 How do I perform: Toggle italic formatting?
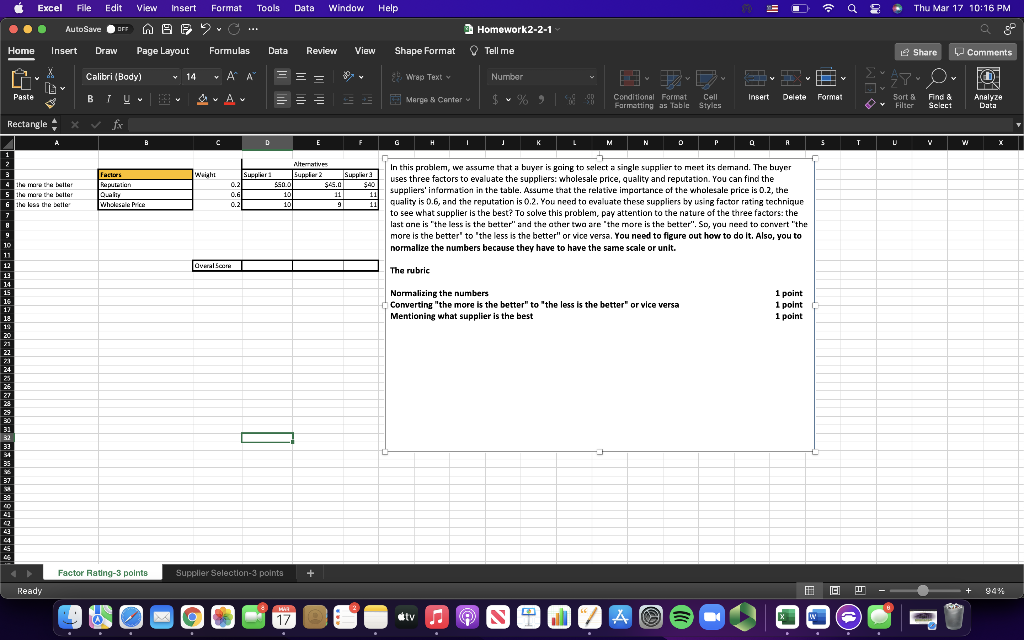click(x=108, y=98)
